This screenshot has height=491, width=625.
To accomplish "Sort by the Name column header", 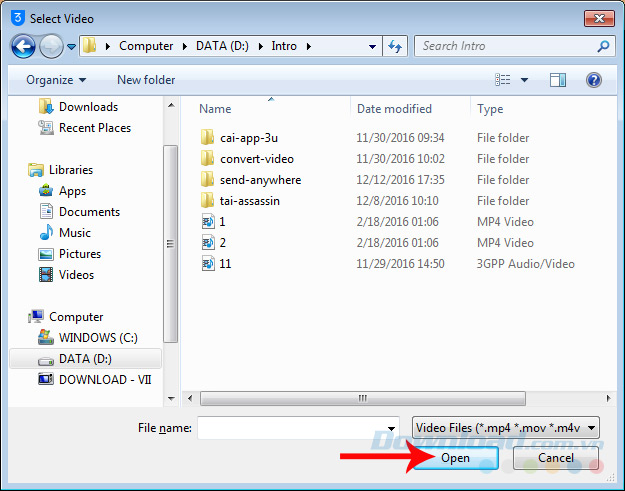I will pyautogui.click(x=215, y=109).
